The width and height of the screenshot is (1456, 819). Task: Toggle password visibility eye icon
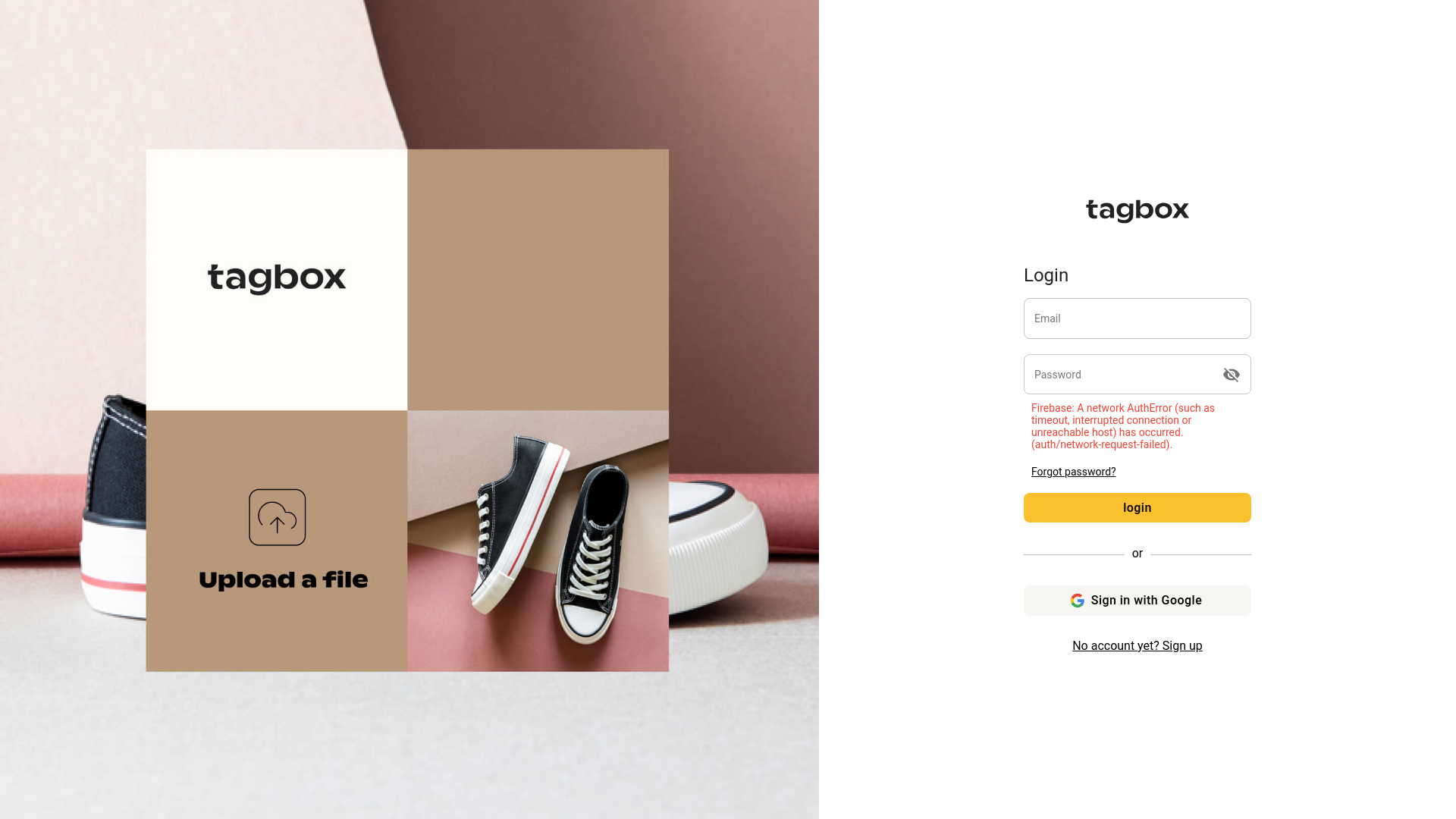click(1231, 375)
